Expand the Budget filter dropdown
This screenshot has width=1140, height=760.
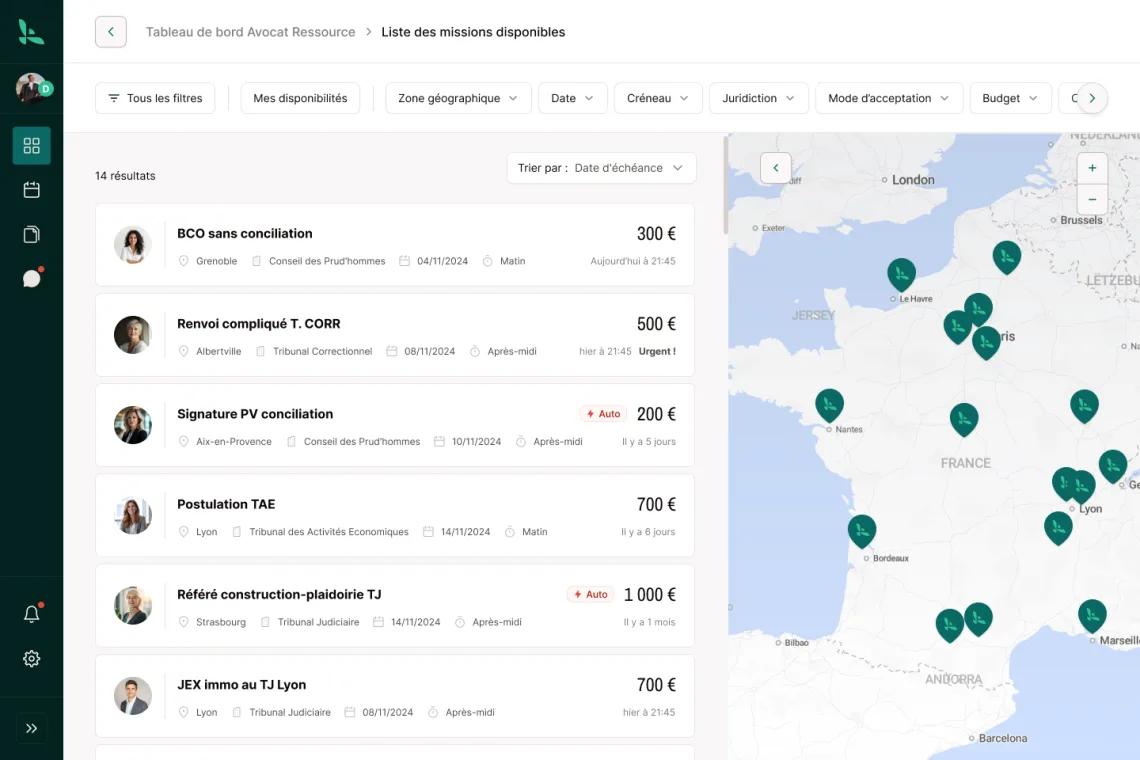tap(1010, 98)
